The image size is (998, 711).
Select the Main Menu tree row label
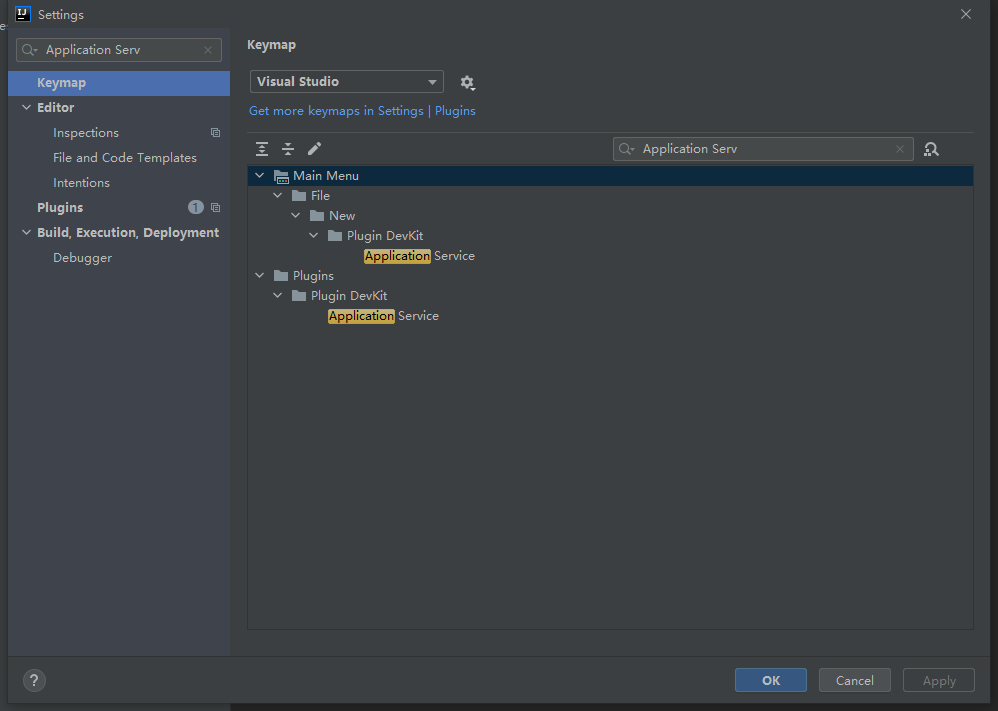click(326, 176)
